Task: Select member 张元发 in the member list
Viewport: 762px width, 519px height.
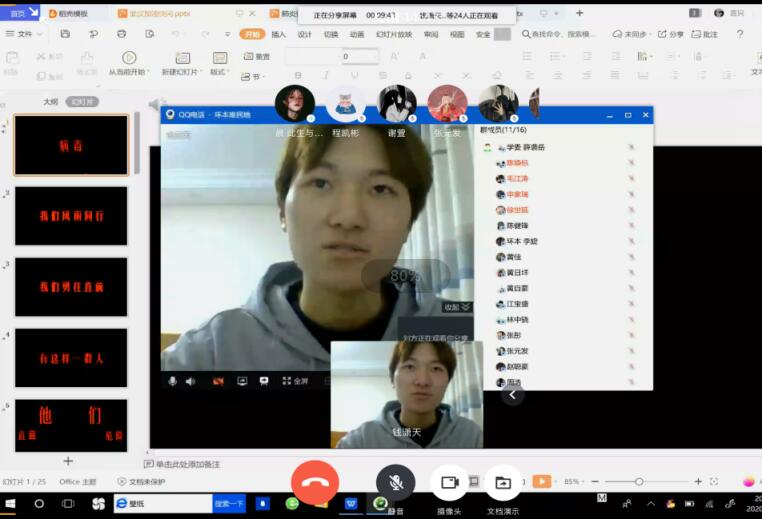Action: [517, 351]
